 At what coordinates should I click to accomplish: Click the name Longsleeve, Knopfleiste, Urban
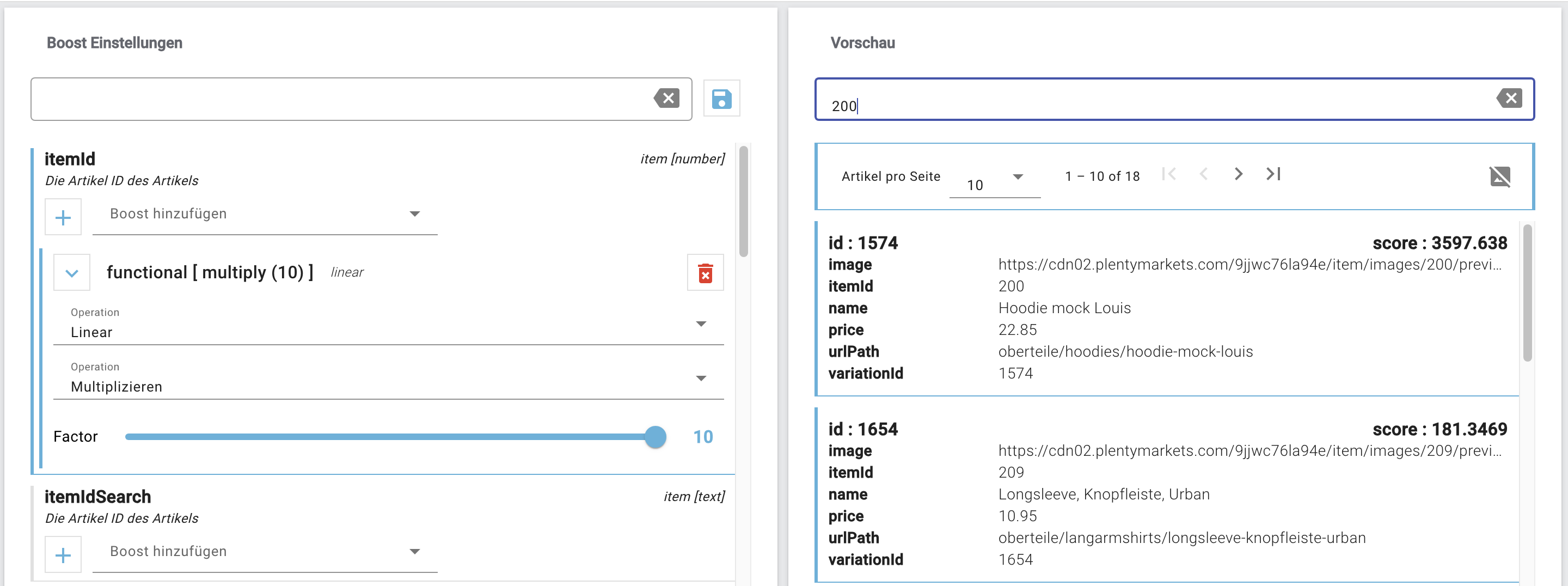point(1104,495)
